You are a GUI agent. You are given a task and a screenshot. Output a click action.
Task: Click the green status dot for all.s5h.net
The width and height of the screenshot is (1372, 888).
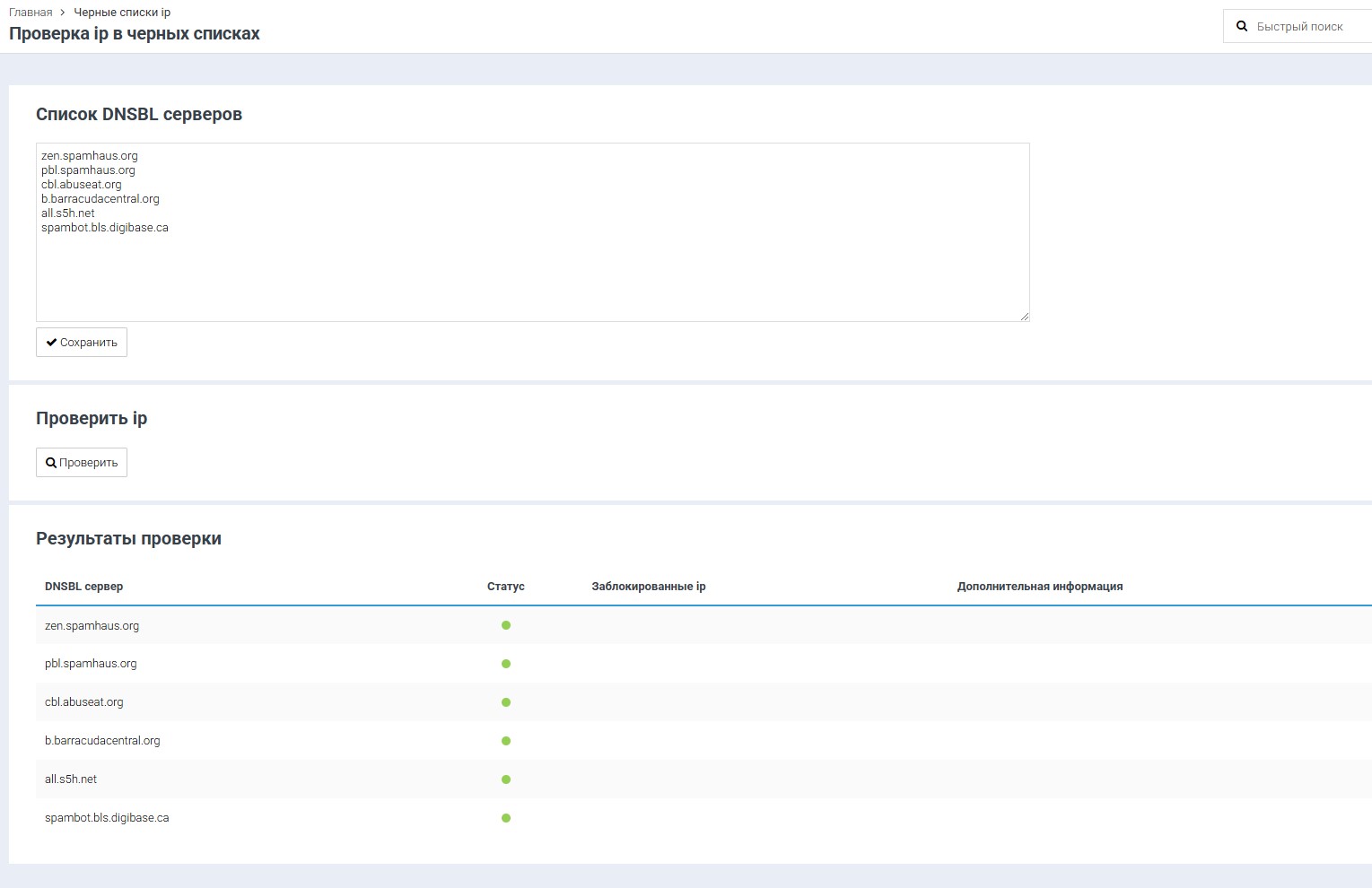pyautogui.click(x=506, y=779)
